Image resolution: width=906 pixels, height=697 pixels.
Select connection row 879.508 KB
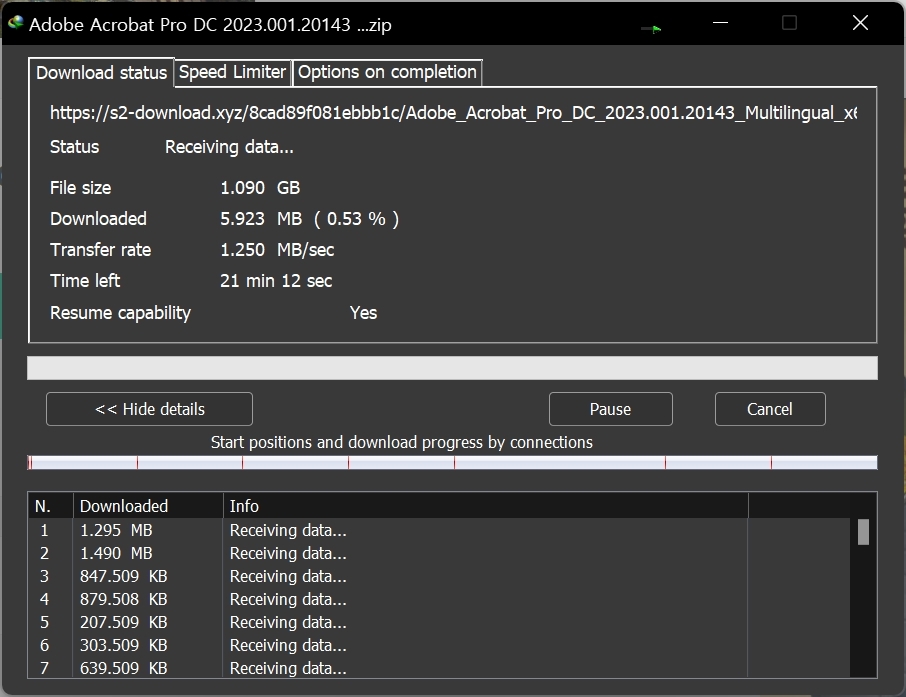pos(439,599)
